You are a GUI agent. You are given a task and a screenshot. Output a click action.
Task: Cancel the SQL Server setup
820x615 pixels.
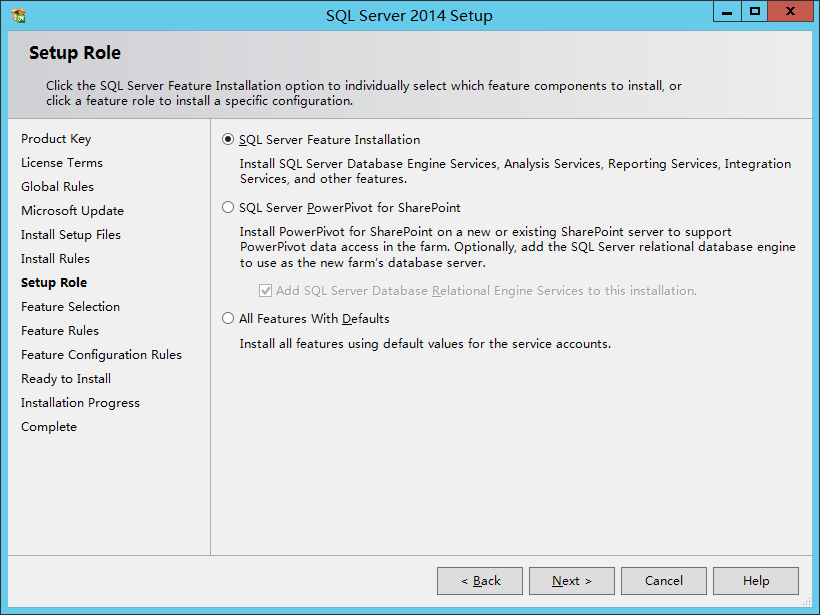[x=664, y=581]
